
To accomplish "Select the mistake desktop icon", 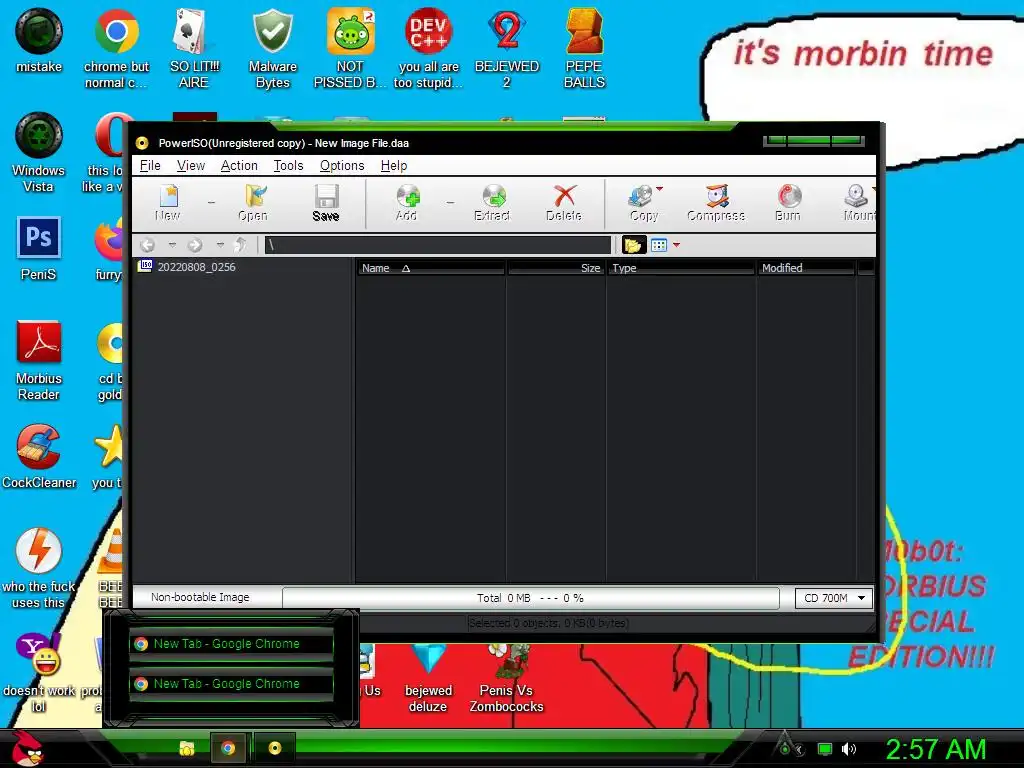I will (39, 41).
